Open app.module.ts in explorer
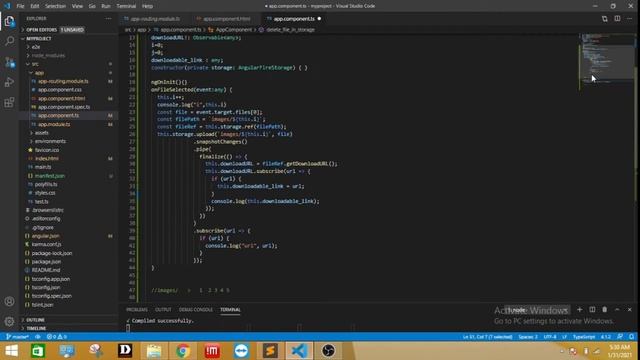The width and height of the screenshot is (640, 360). (x=54, y=124)
